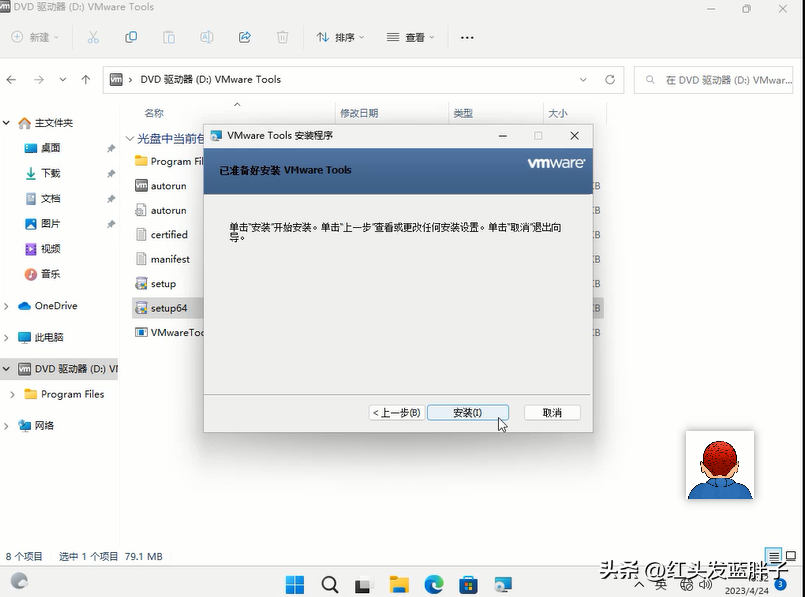The image size is (805, 597).
Task: Click the address bar path
Action: pos(210,80)
